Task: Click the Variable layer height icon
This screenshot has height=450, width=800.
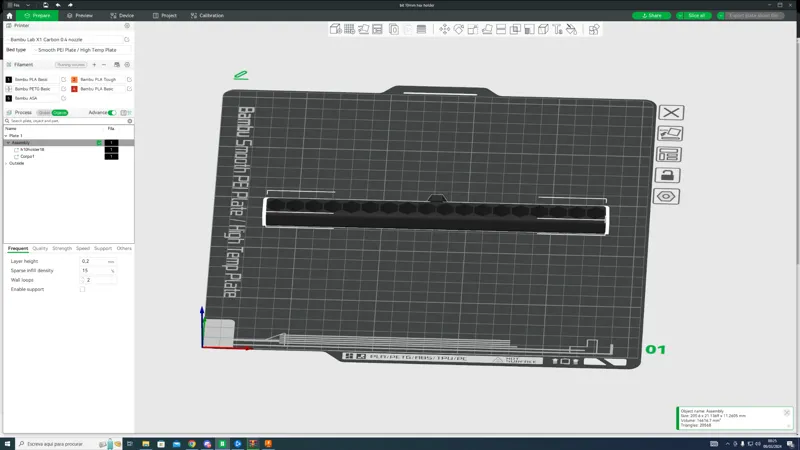Action: pyautogui.click(x=421, y=29)
